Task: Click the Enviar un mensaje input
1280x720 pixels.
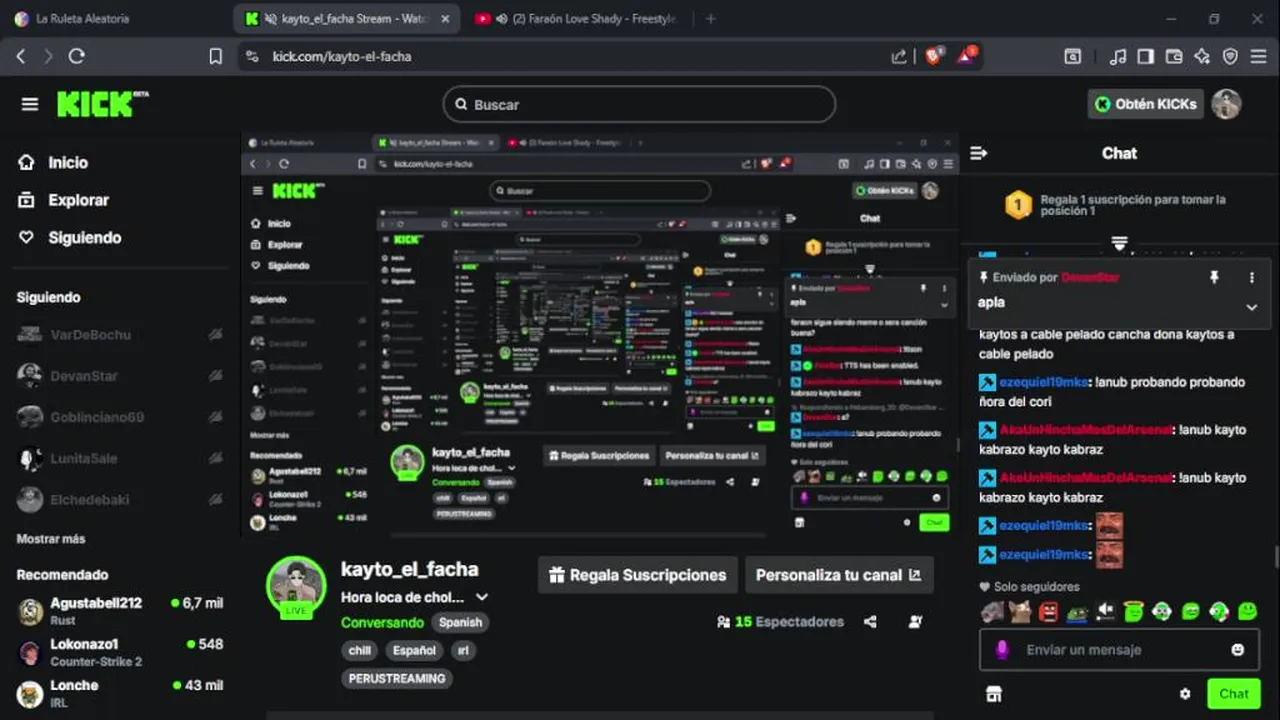Action: 1118,650
